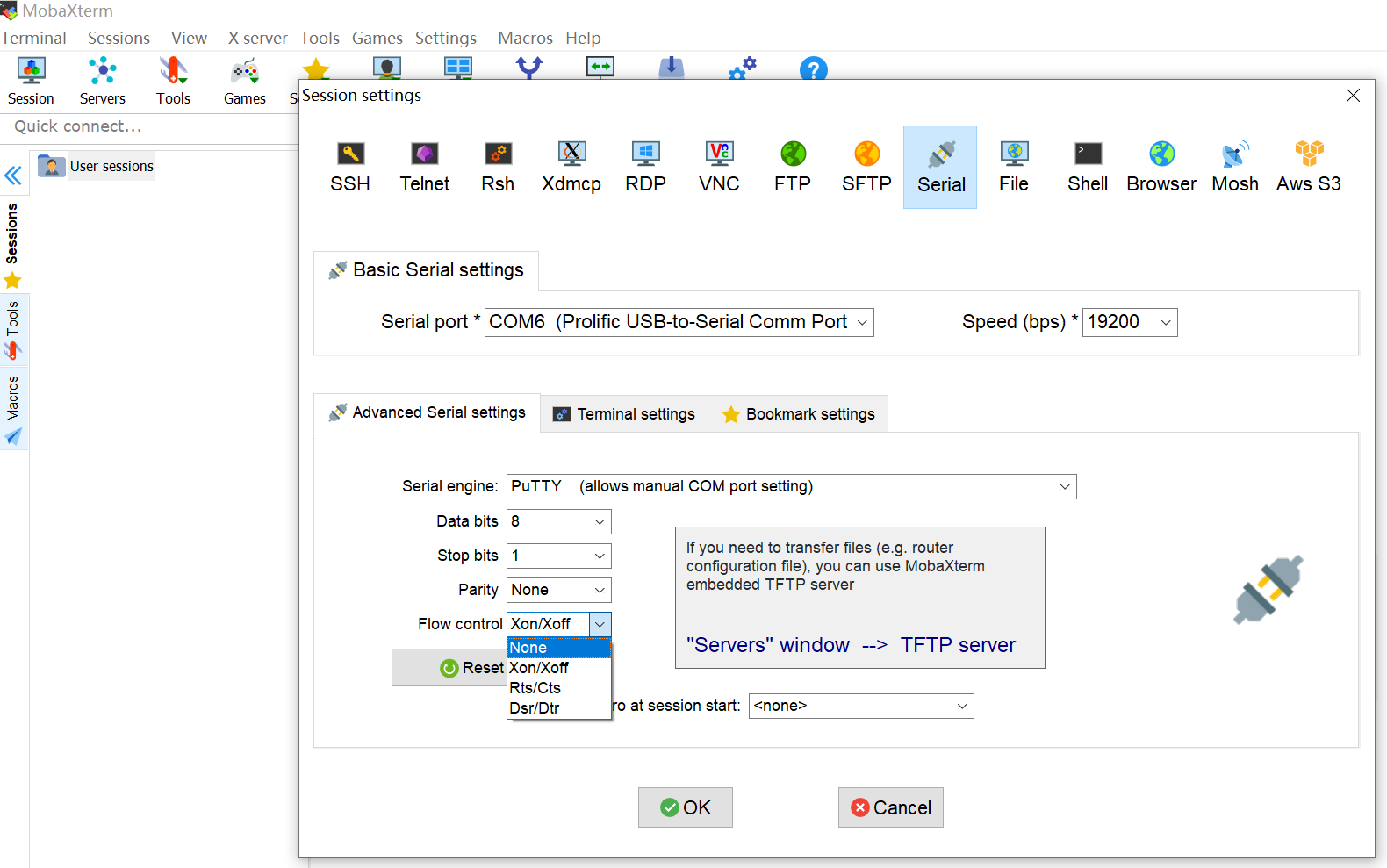Open the Tools vertical sidebar tab

pos(12,330)
